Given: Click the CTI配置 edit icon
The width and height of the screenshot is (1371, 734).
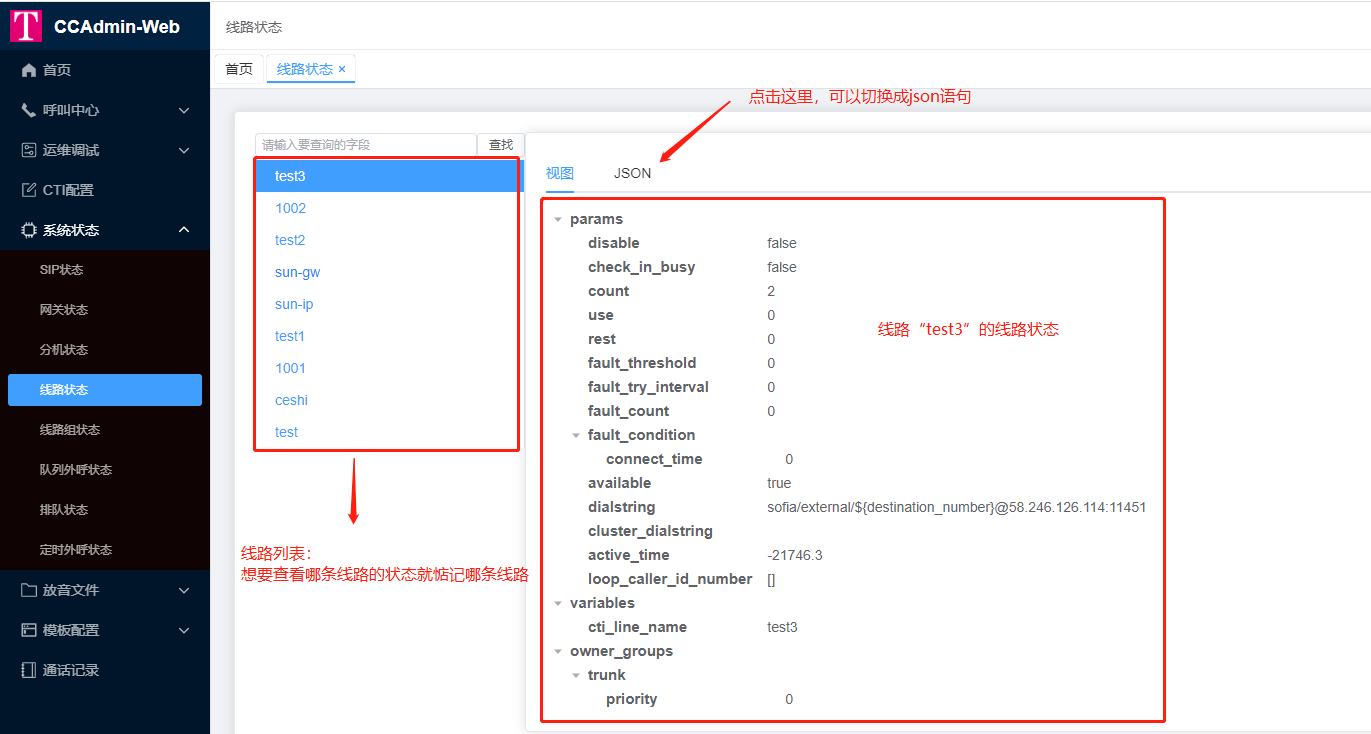Looking at the screenshot, I should (29, 190).
